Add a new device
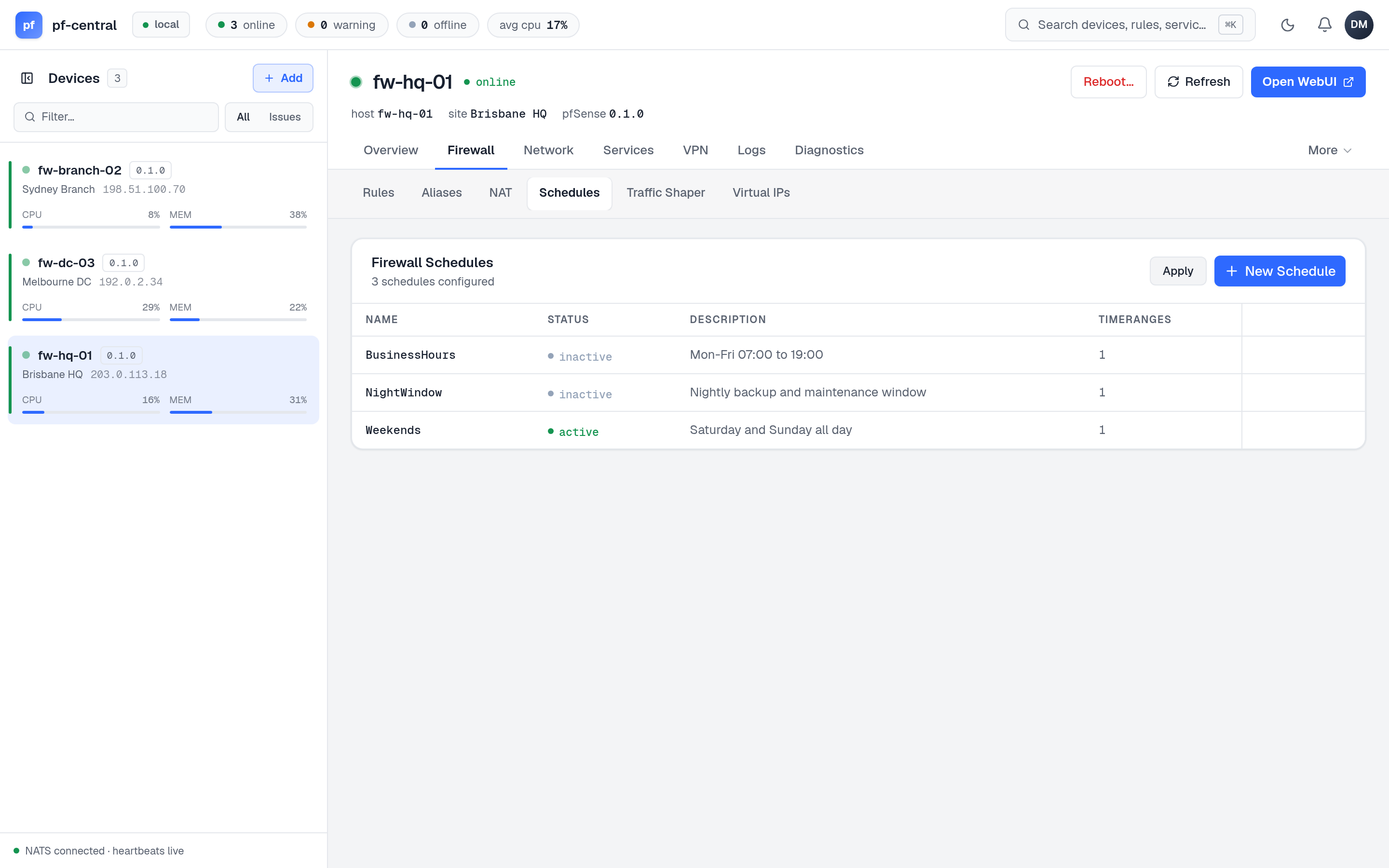This screenshot has height=868, width=1389. click(283, 78)
